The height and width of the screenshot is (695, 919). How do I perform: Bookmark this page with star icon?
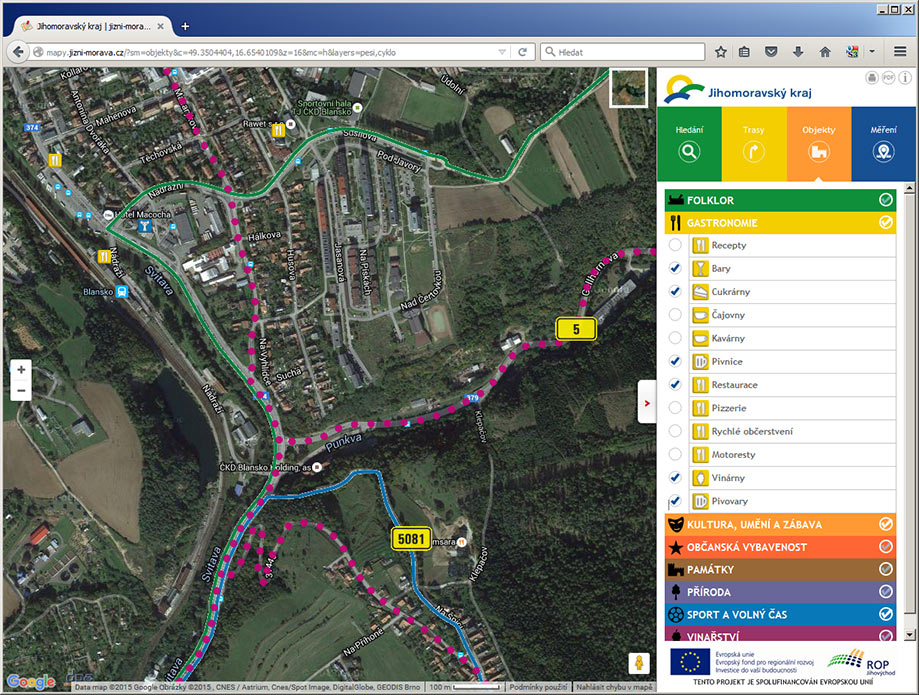[720, 52]
